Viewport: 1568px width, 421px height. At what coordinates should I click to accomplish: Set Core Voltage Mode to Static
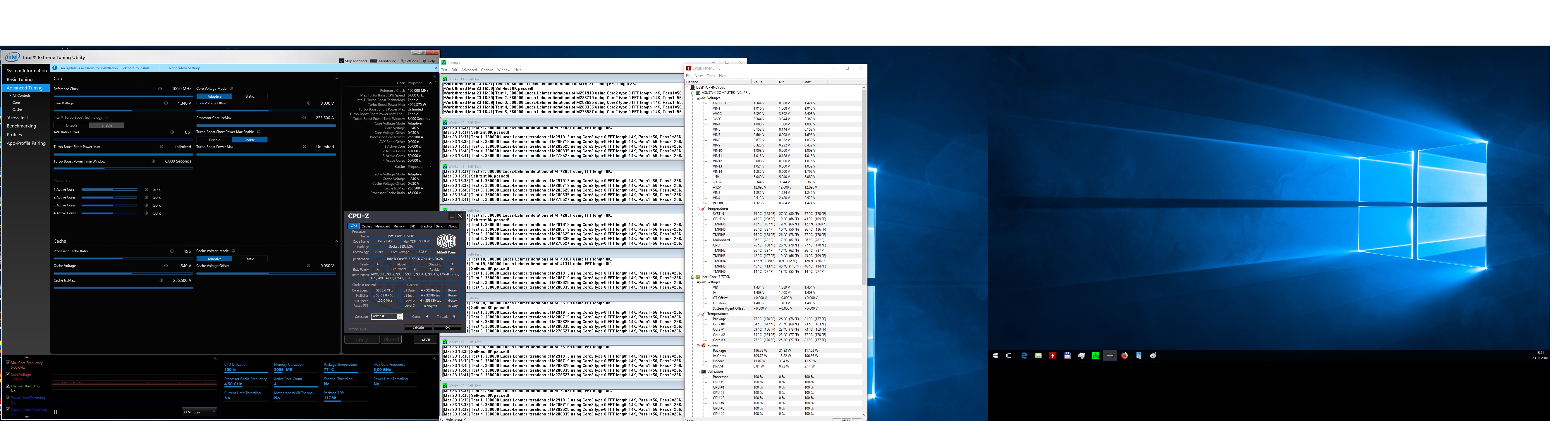250,96
